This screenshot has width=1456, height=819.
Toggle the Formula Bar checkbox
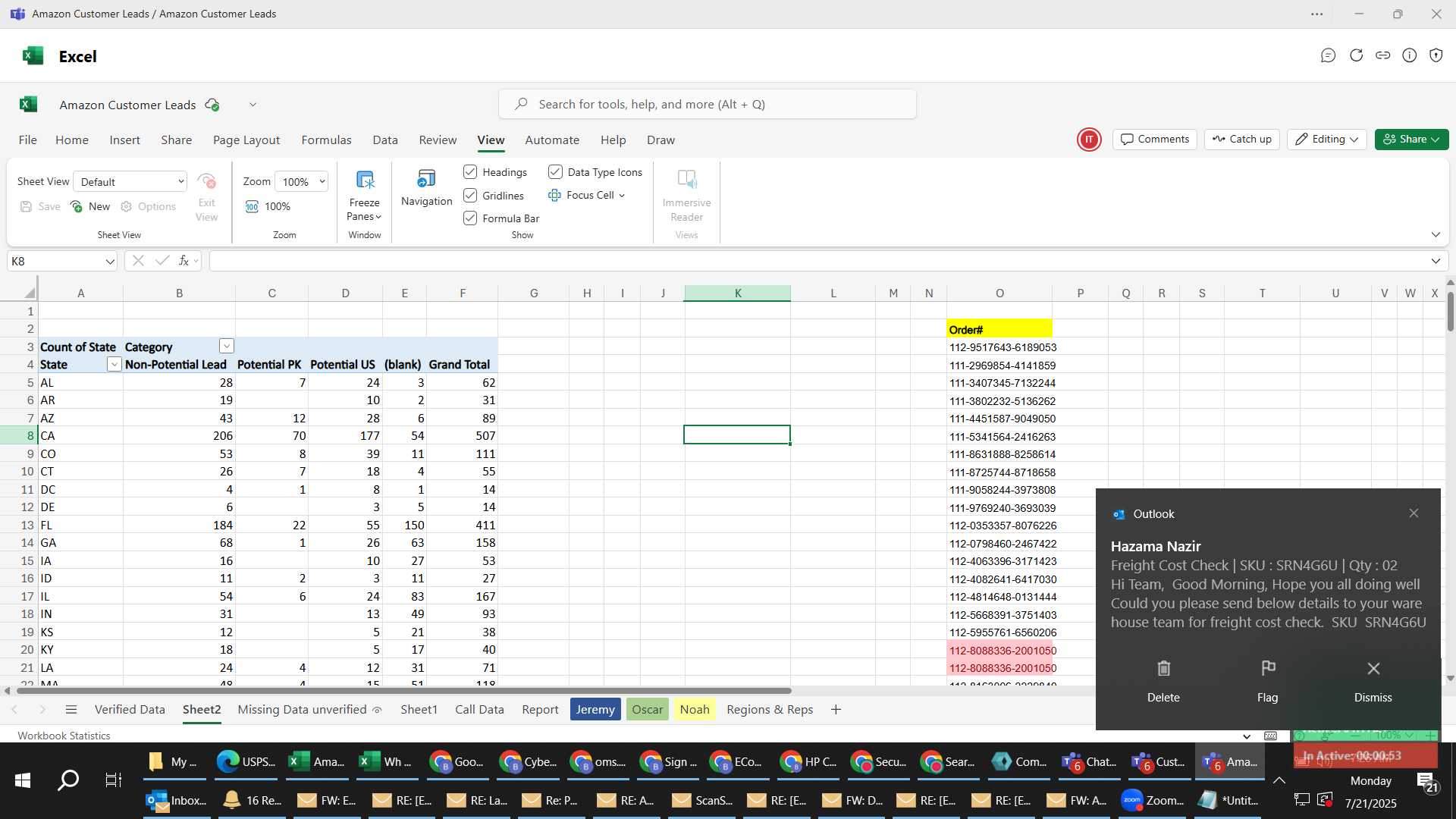point(470,218)
